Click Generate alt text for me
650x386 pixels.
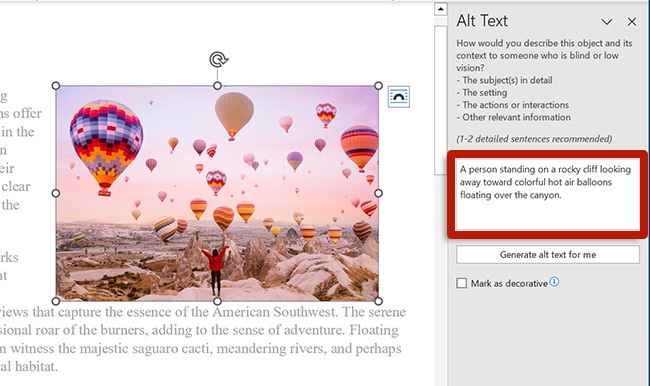548,255
